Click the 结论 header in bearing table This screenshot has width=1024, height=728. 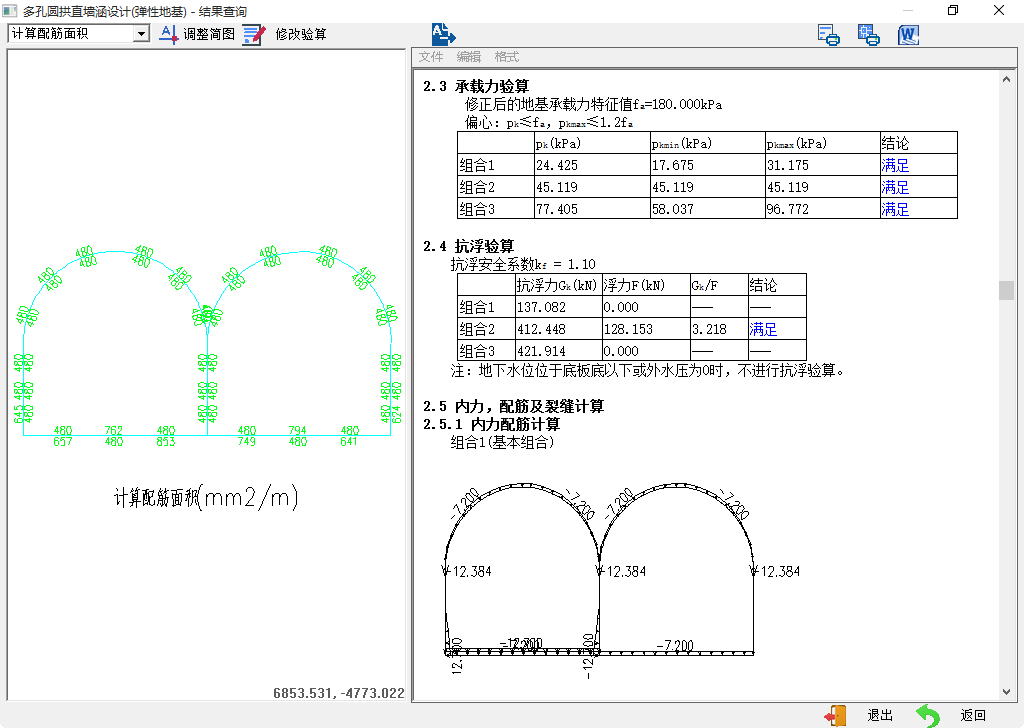point(895,143)
